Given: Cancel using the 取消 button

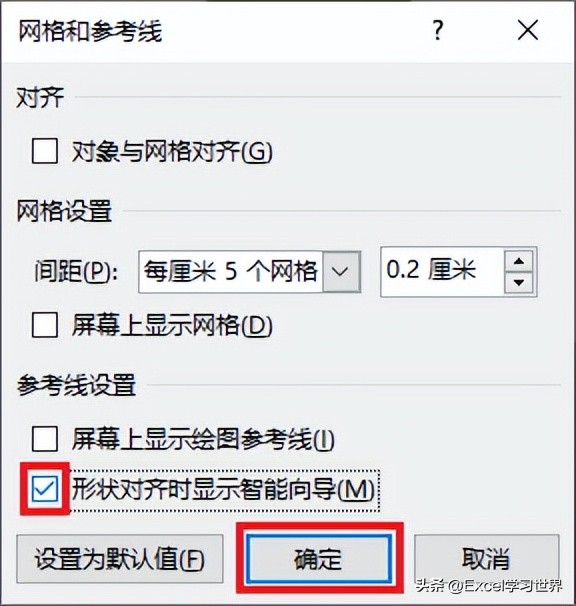Looking at the screenshot, I should click(487, 559).
